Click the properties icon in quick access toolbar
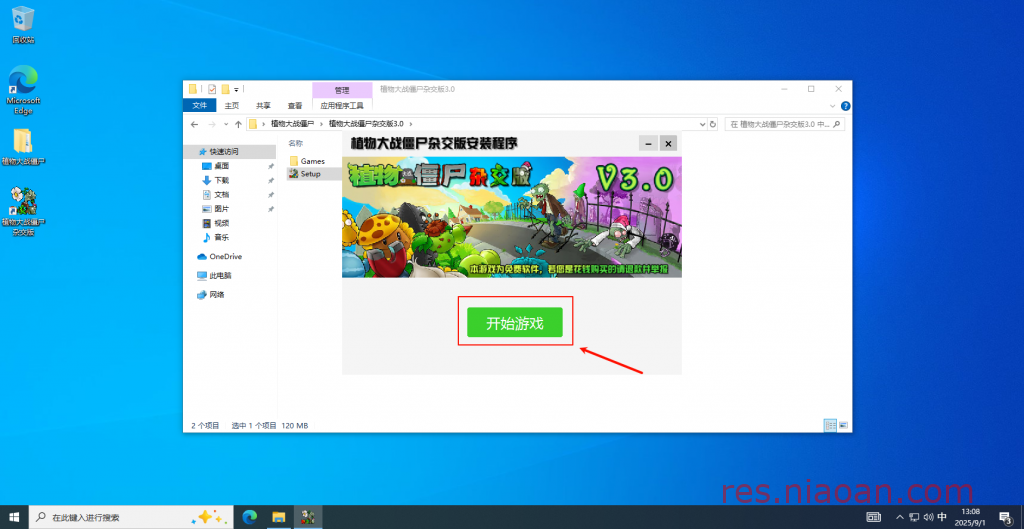Image resolution: width=1024 pixels, height=529 pixels. [212, 89]
